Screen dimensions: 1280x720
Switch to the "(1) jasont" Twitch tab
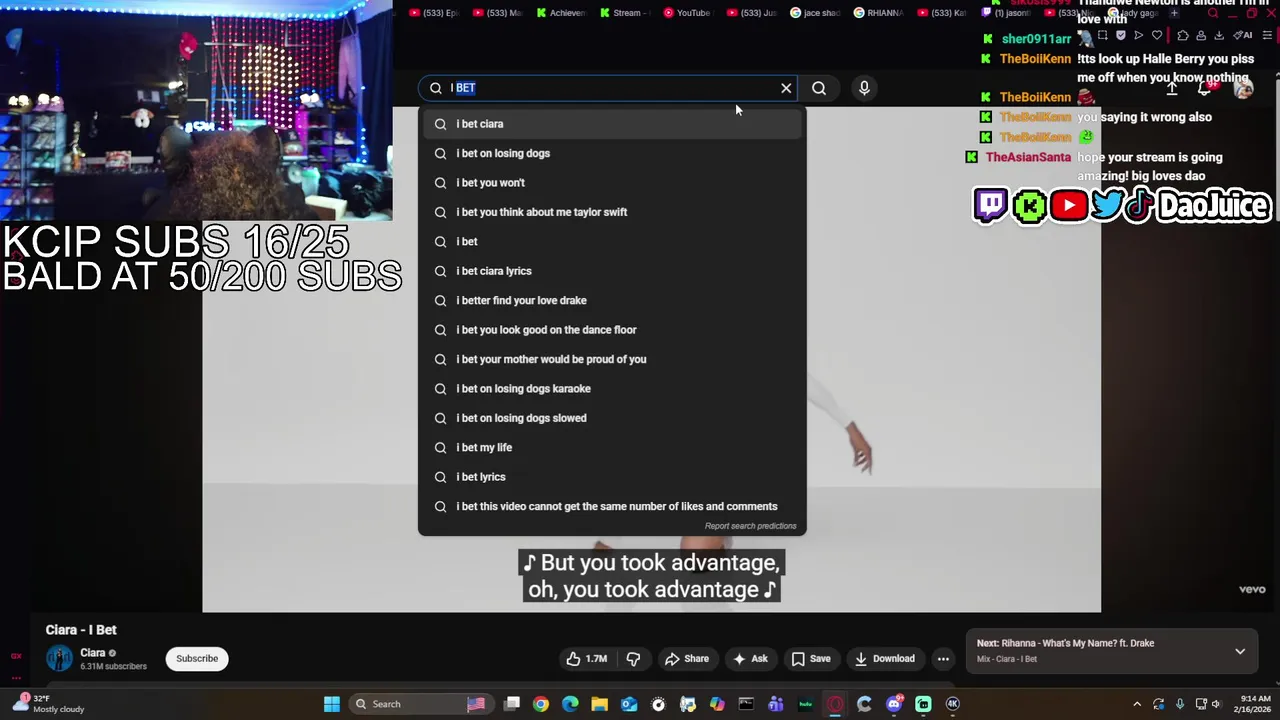pyautogui.click(x=1007, y=13)
